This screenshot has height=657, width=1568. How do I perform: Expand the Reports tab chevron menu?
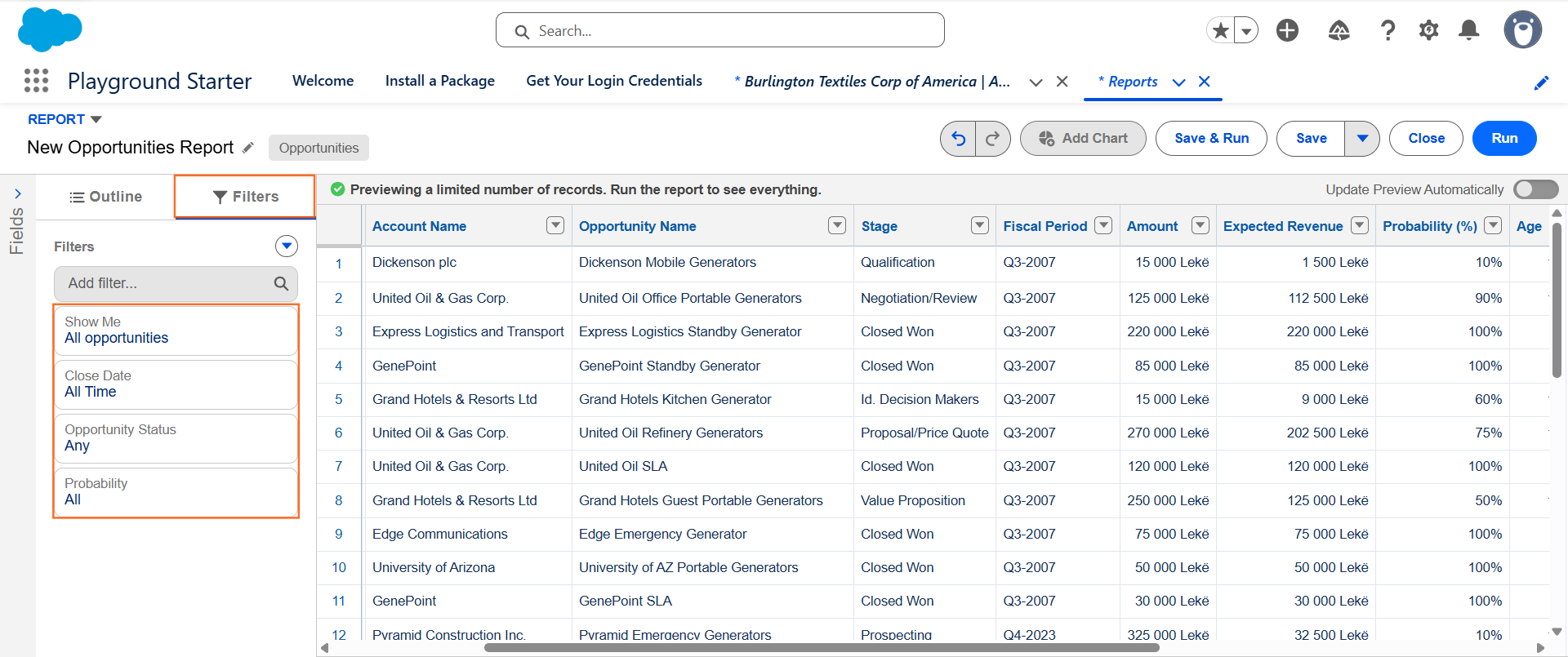point(1178,82)
